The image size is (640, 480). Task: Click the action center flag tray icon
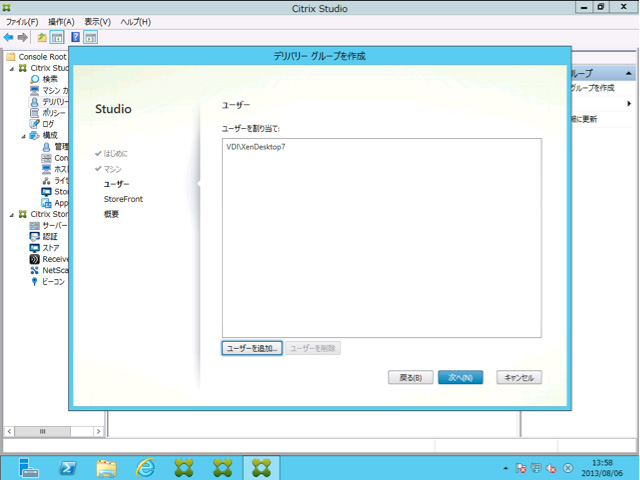(521, 468)
